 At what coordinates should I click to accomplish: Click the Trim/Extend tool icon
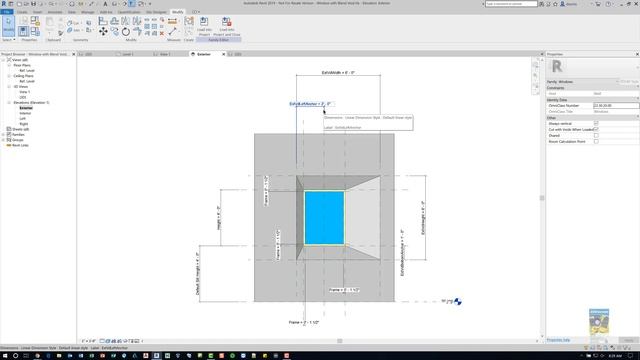[x=137, y=31]
